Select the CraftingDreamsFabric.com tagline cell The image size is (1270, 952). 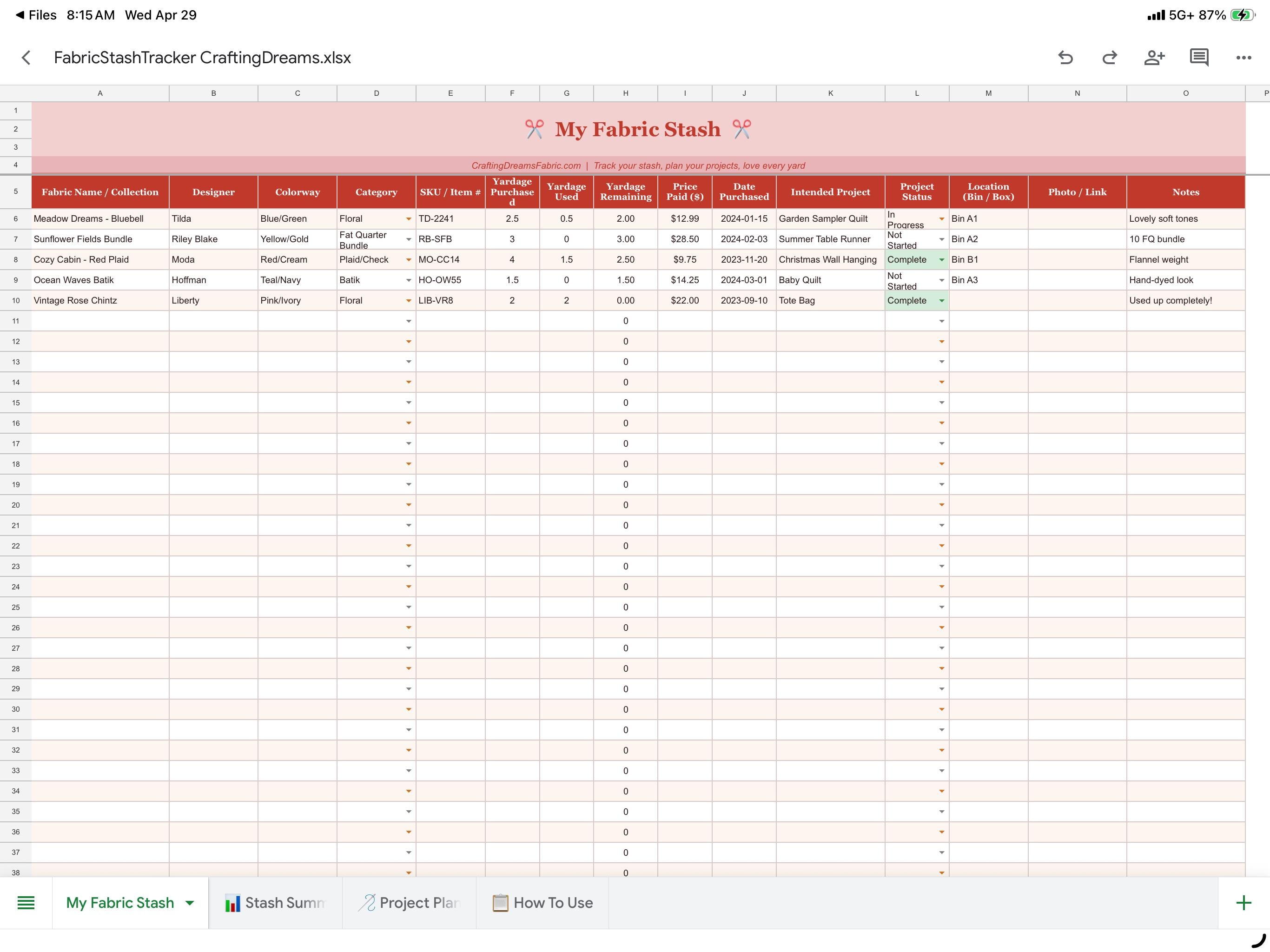click(638, 165)
